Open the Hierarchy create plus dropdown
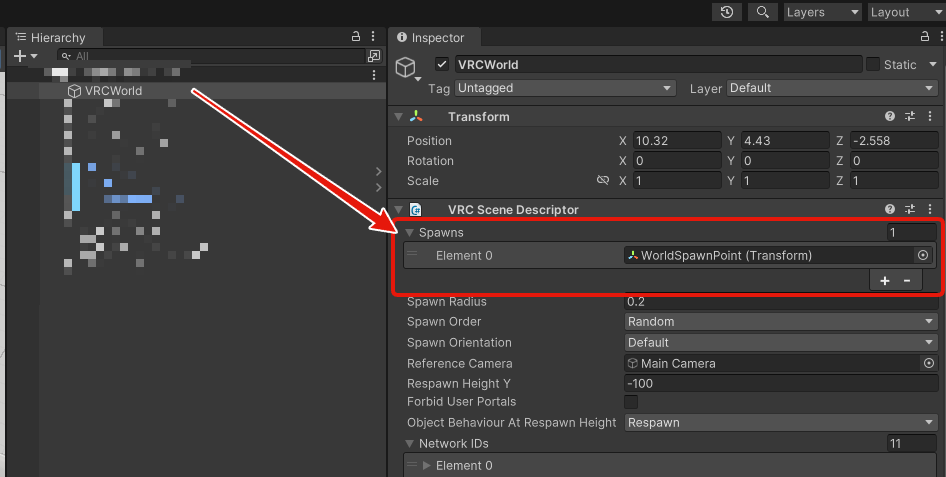Viewport: 946px width, 477px height. pyautogui.click(x=25, y=56)
